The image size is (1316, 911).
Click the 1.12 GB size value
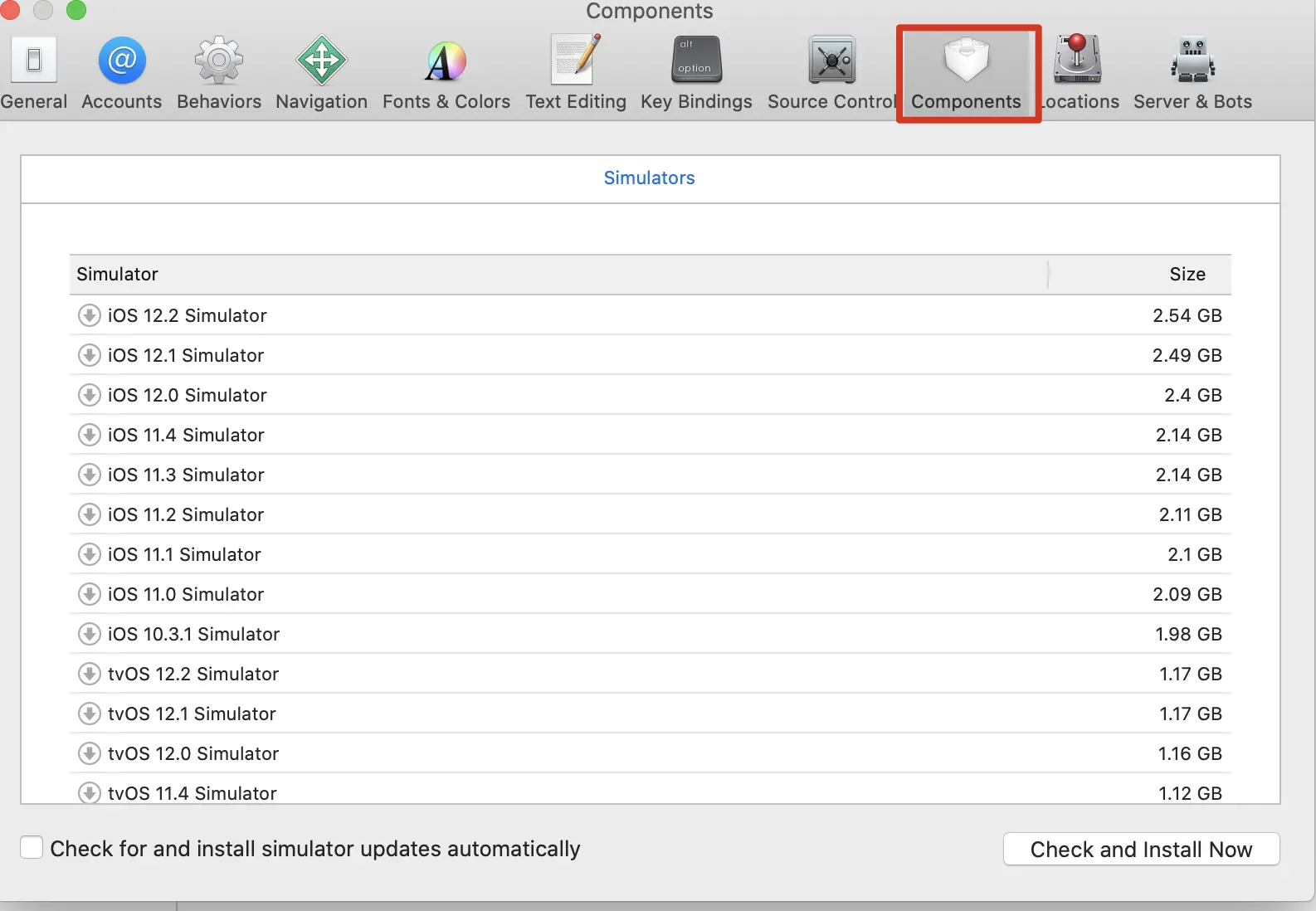1190,793
